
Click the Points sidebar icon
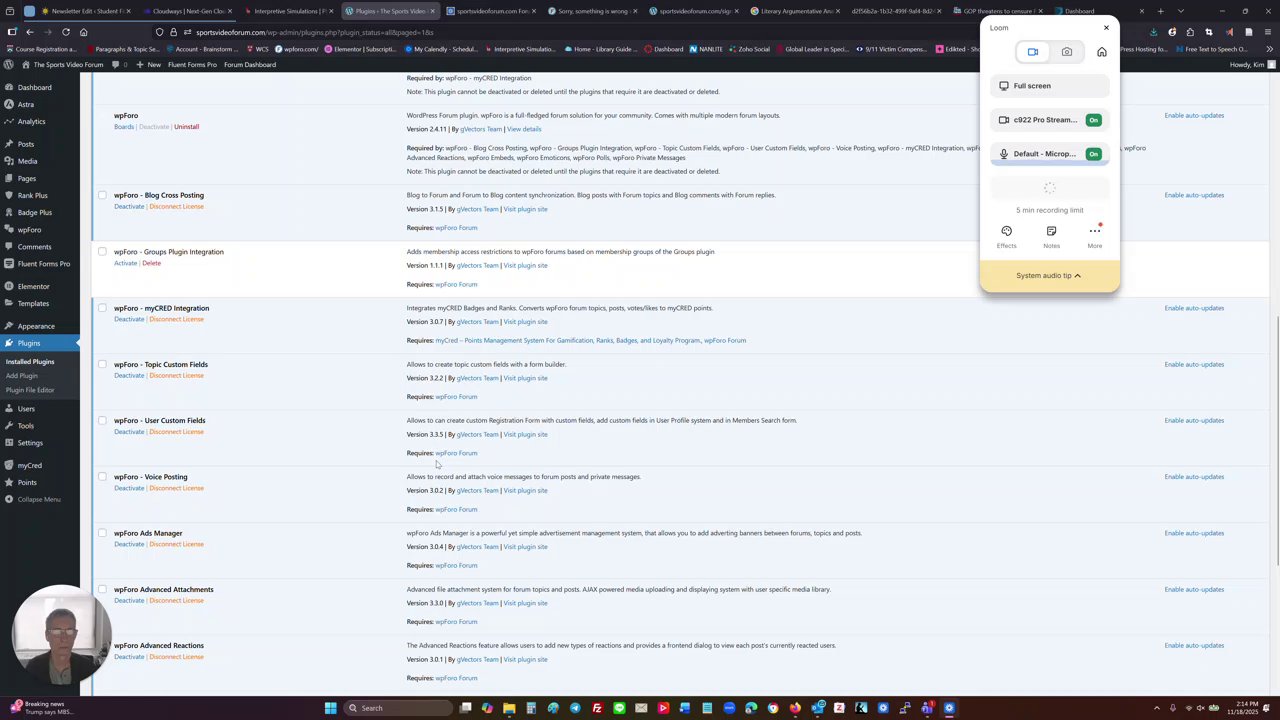click(x=9, y=482)
